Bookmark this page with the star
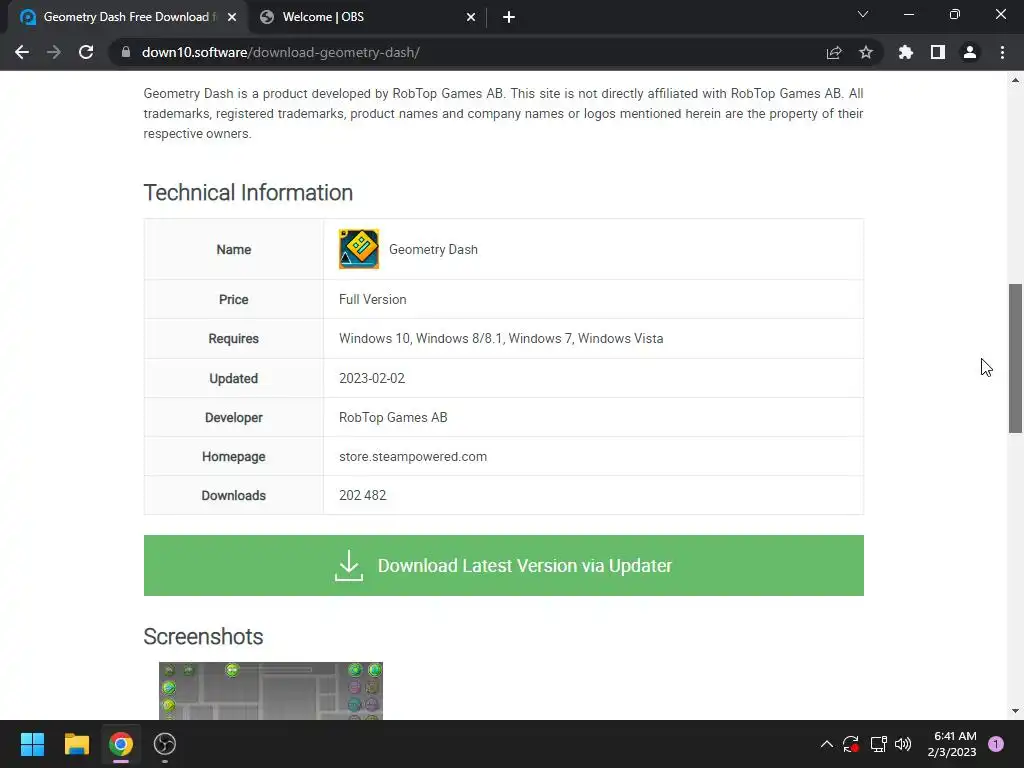The height and width of the screenshot is (768, 1024). coord(866,52)
